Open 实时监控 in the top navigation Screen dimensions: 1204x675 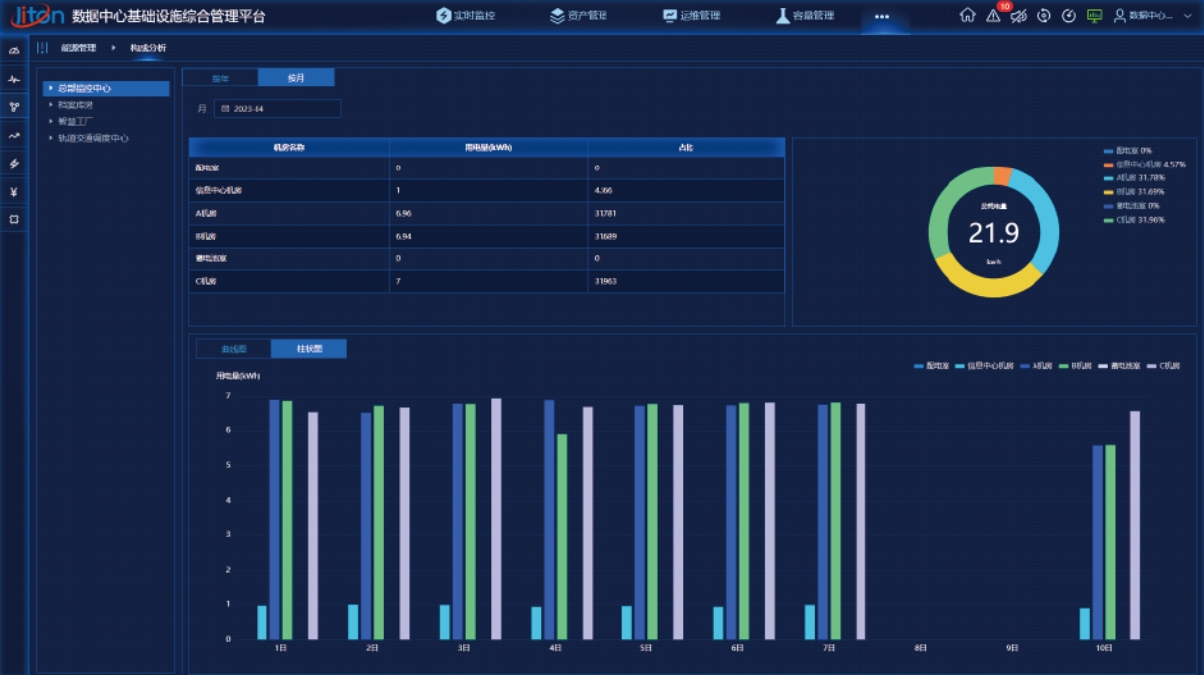tap(465, 16)
